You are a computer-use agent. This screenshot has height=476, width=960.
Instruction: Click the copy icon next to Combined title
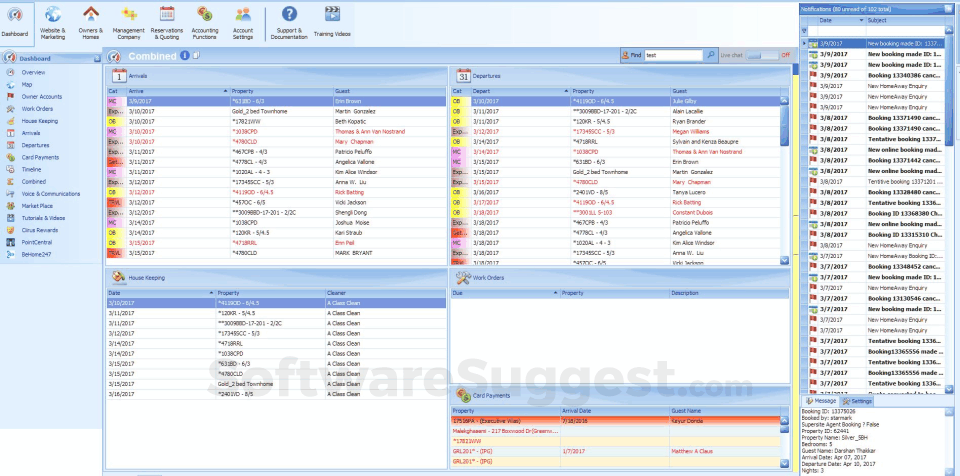(x=196, y=56)
